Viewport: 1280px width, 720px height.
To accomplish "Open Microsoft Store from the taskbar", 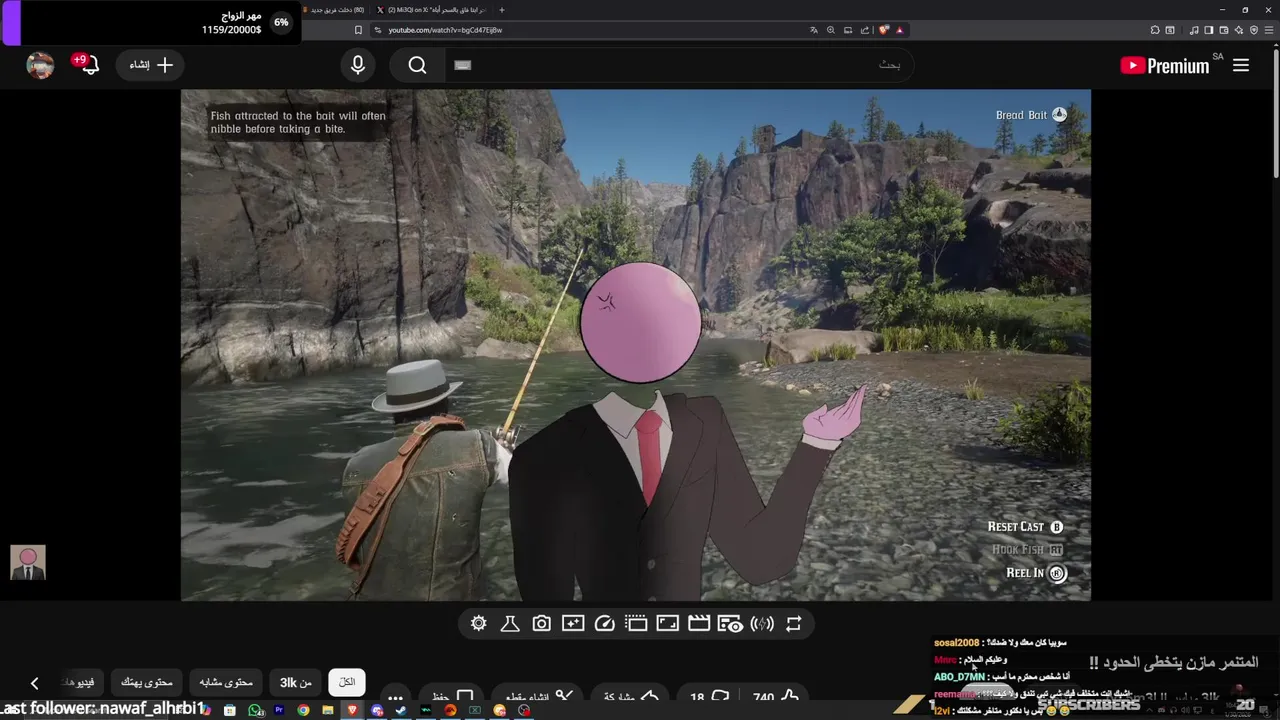I will point(230,710).
